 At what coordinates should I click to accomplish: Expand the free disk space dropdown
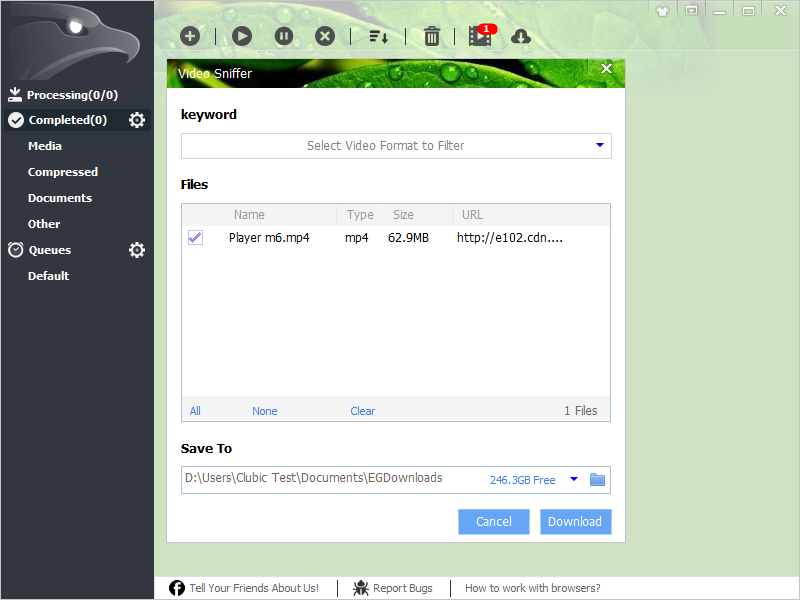[574, 479]
